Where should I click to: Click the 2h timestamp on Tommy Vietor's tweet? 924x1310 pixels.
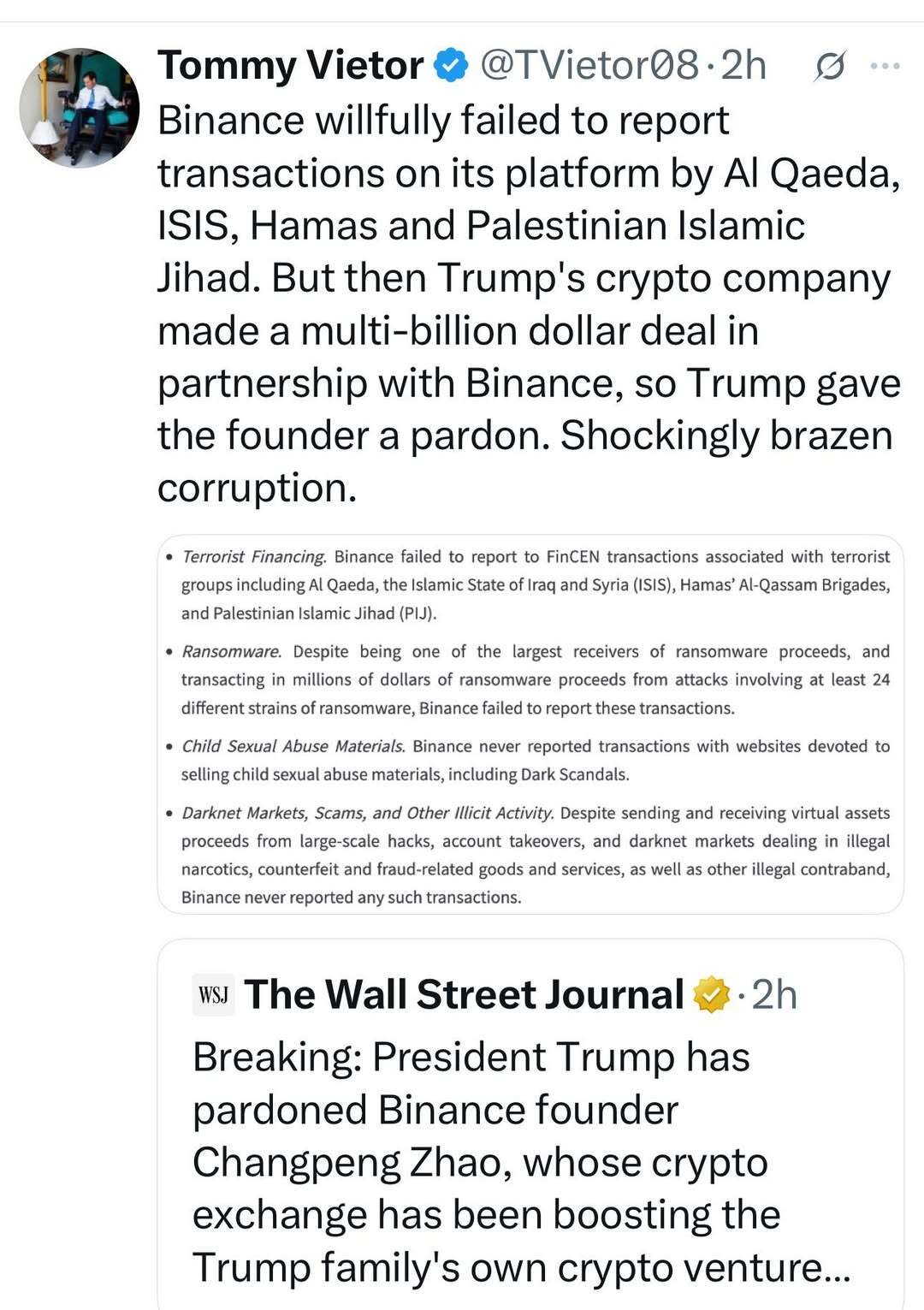pyautogui.click(x=743, y=66)
